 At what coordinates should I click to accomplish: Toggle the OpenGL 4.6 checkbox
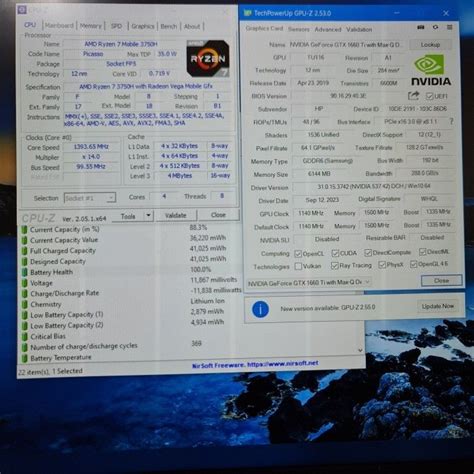click(414, 264)
